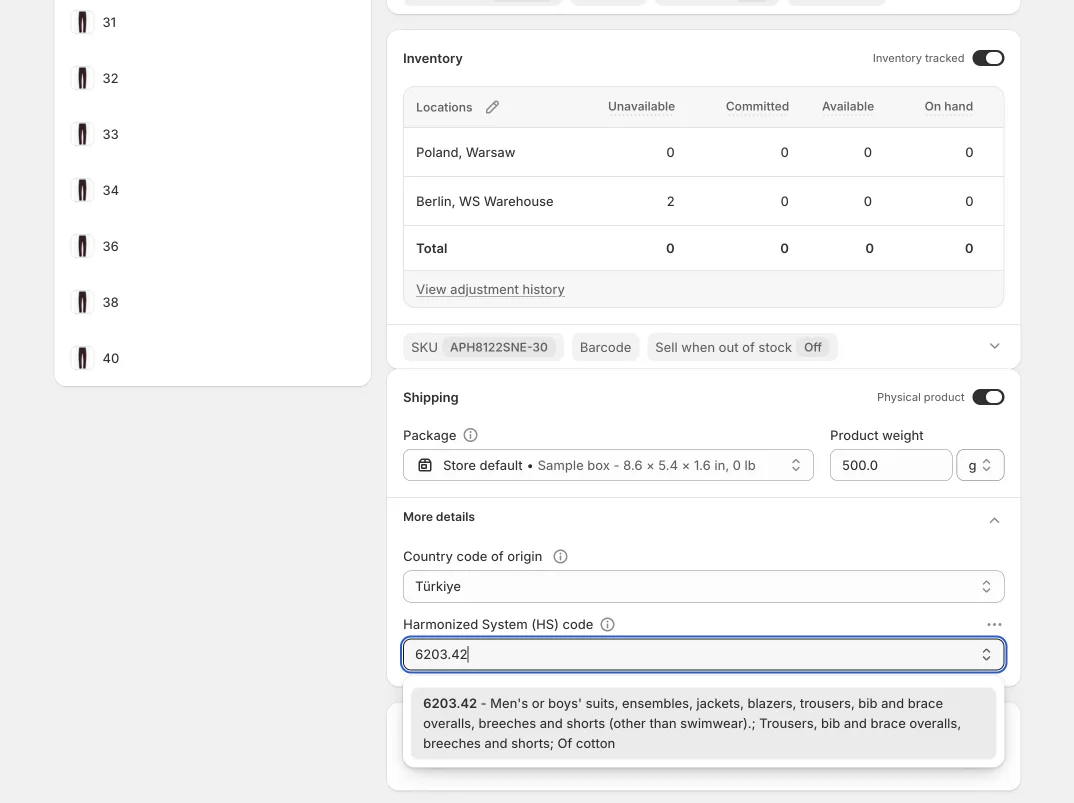
Task: Open the weight unit dropdown showing g
Action: tap(980, 465)
